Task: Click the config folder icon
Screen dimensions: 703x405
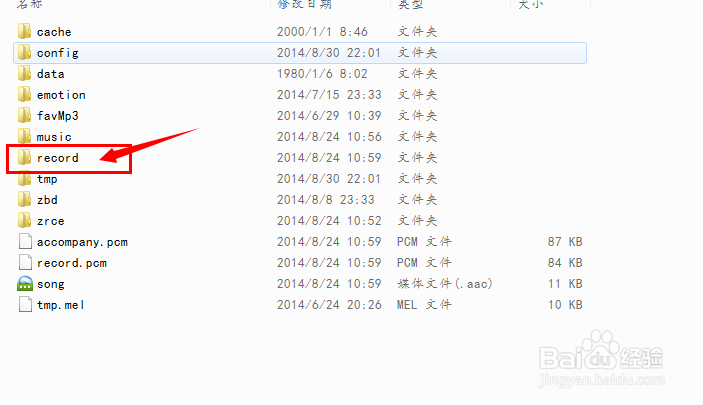Action: click(25, 52)
